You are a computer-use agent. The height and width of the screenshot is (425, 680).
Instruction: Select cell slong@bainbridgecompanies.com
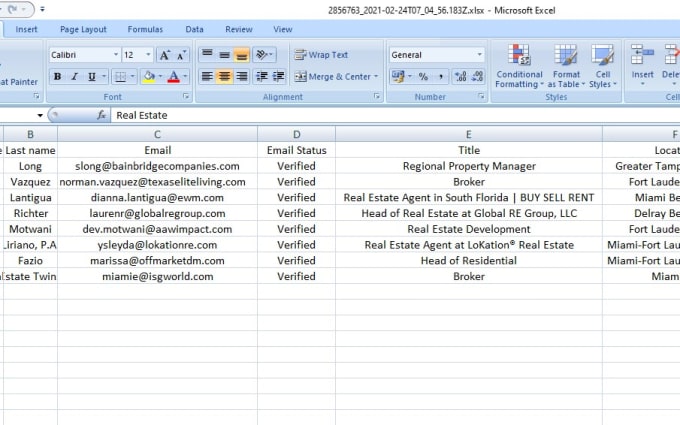(157, 166)
